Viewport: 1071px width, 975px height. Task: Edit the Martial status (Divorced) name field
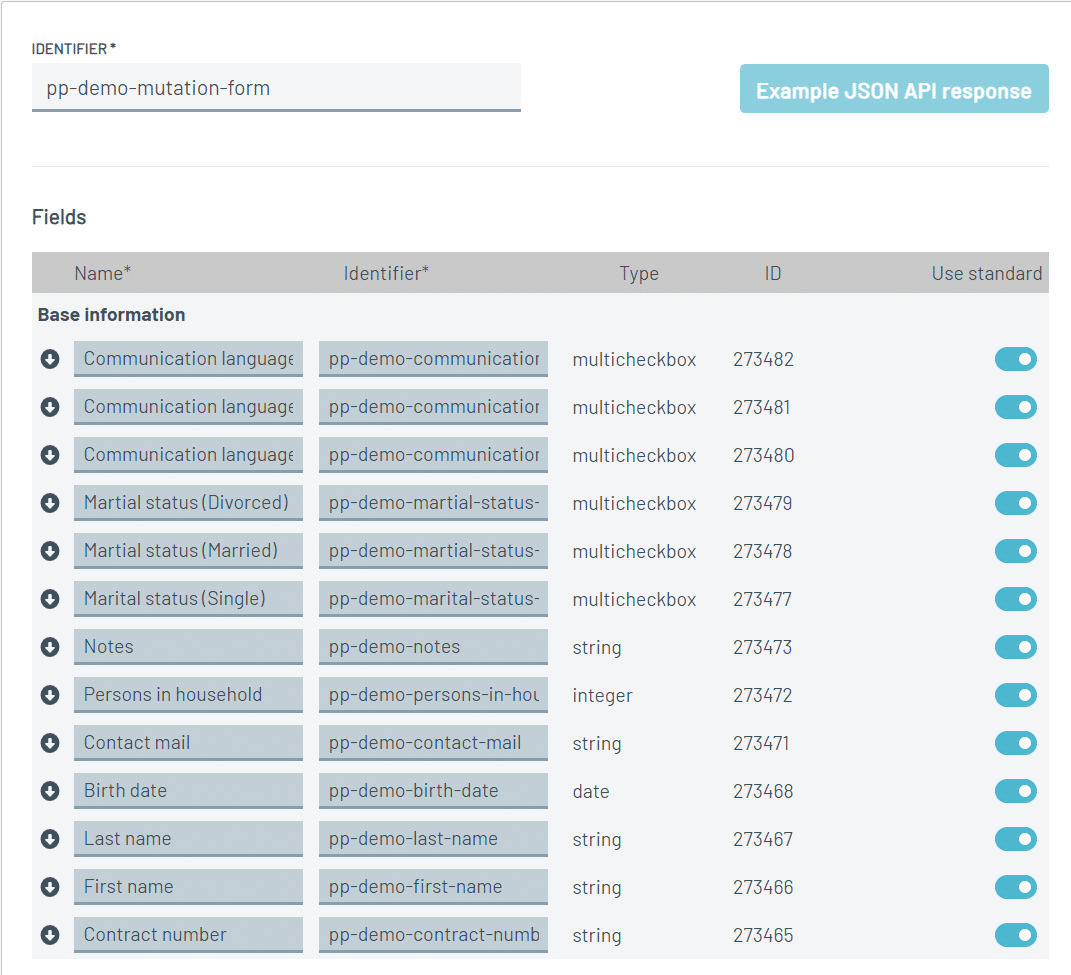pos(189,503)
